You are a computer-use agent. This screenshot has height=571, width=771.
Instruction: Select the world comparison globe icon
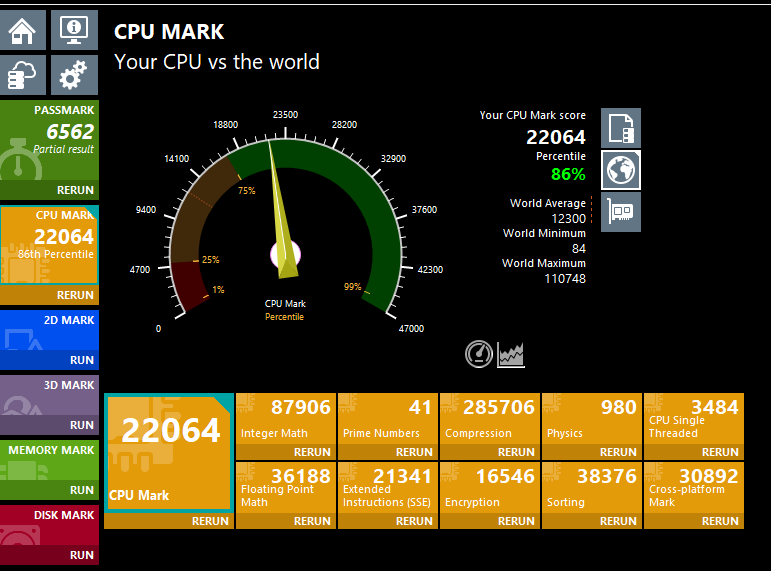coord(621,170)
